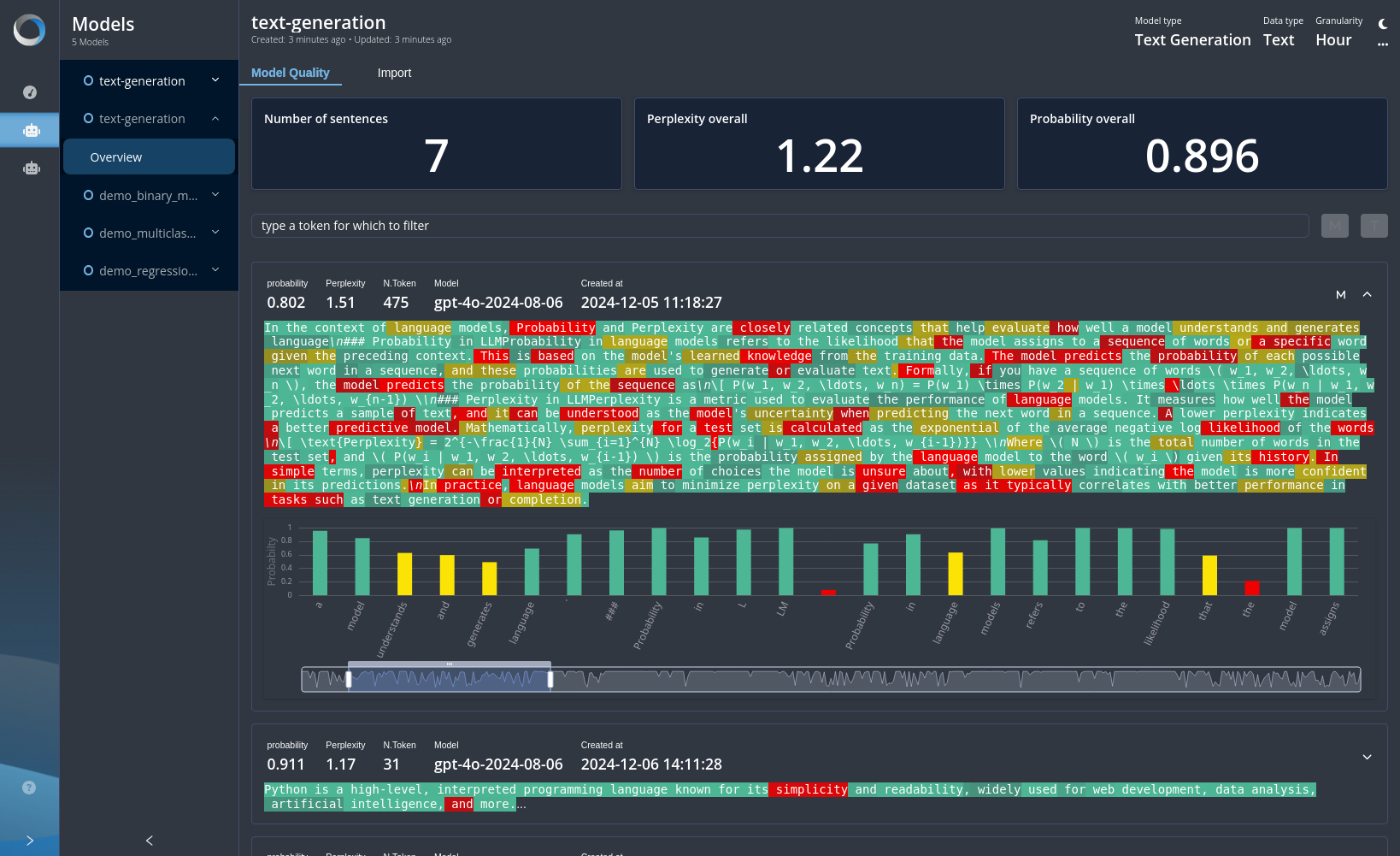Image resolution: width=1400 pixels, height=856 pixels.
Task: Switch to the Import tab
Action: pyautogui.click(x=394, y=73)
